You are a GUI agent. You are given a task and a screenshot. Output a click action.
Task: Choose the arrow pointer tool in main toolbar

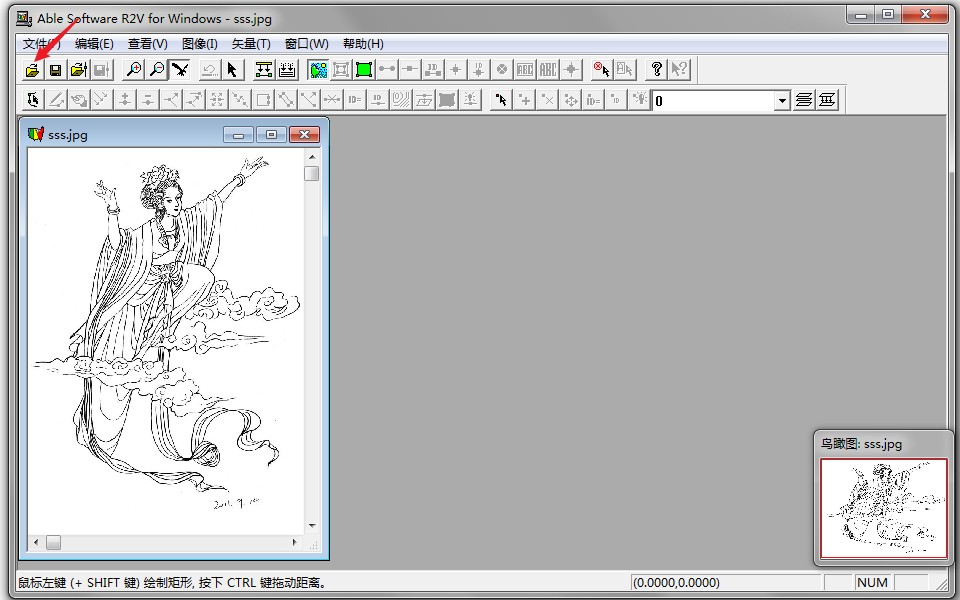click(232, 70)
